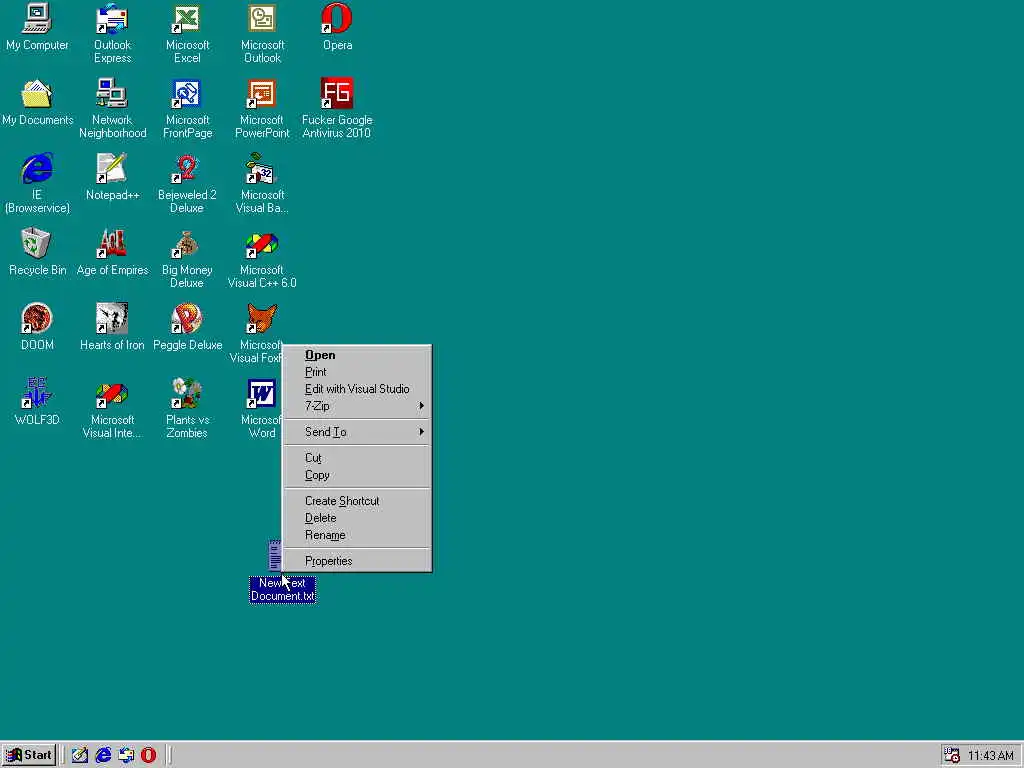Select the Microsoft Word desktop shortcut
The width and height of the screenshot is (1024, 768).
point(261,393)
